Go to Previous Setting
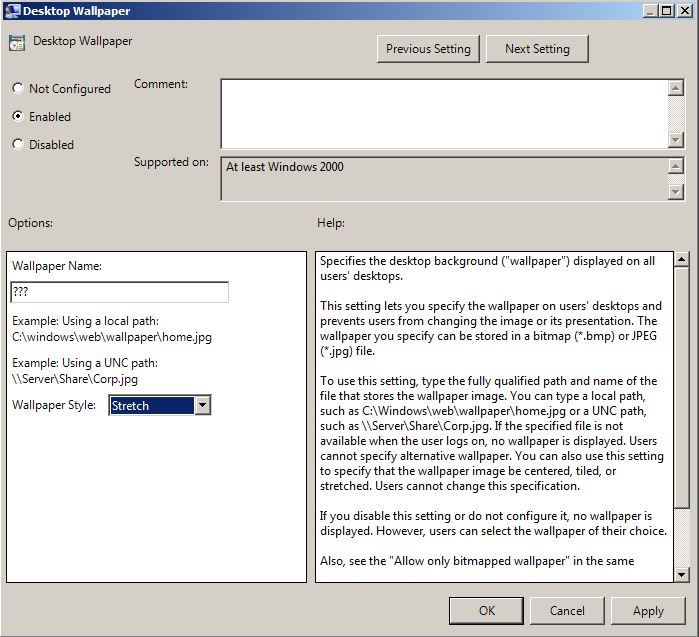This screenshot has width=699, height=637. (428, 49)
